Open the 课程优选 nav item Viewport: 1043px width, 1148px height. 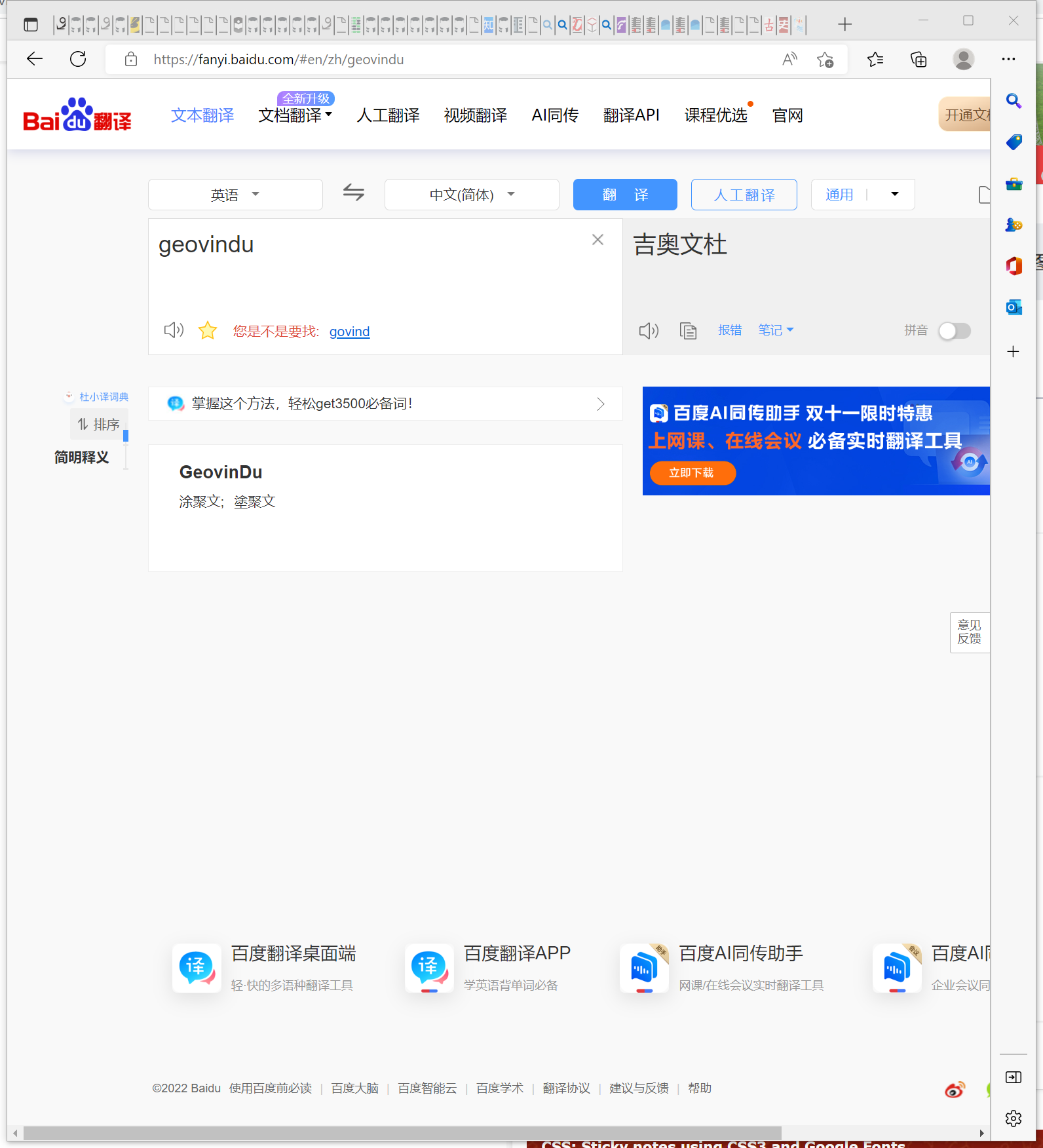[x=715, y=115]
